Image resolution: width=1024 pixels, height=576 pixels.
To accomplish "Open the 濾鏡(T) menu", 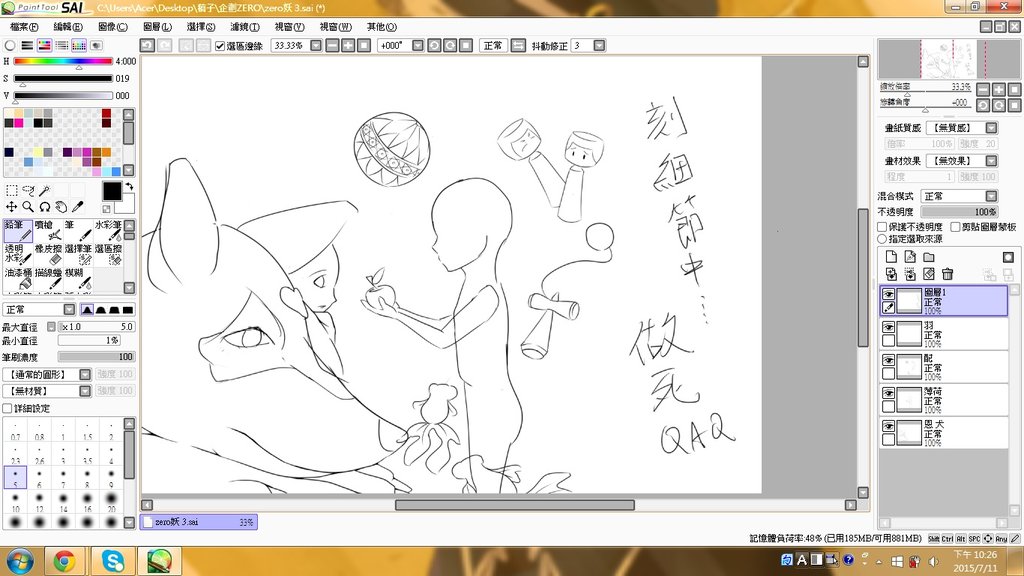I will pyautogui.click(x=245, y=27).
